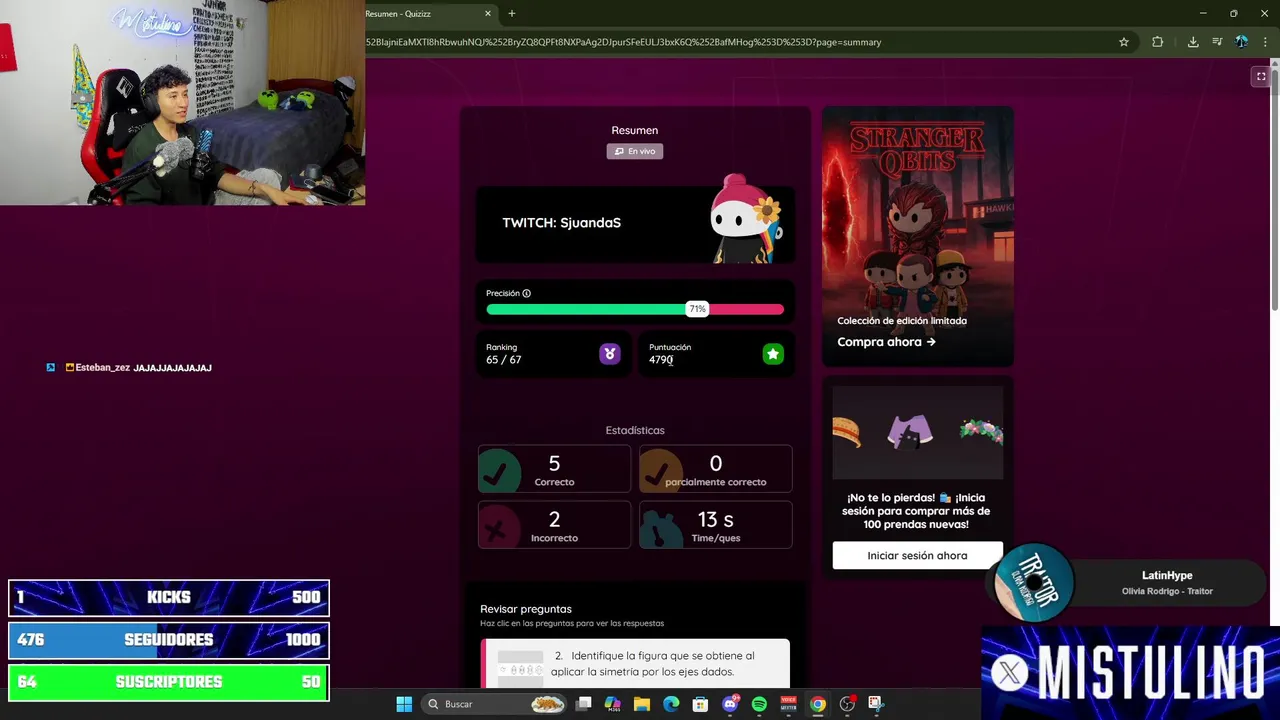Image resolution: width=1280 pixels, height=720 pixels.
Task: Open OBS Studio from the taskbar
Action: coord(847,704)
